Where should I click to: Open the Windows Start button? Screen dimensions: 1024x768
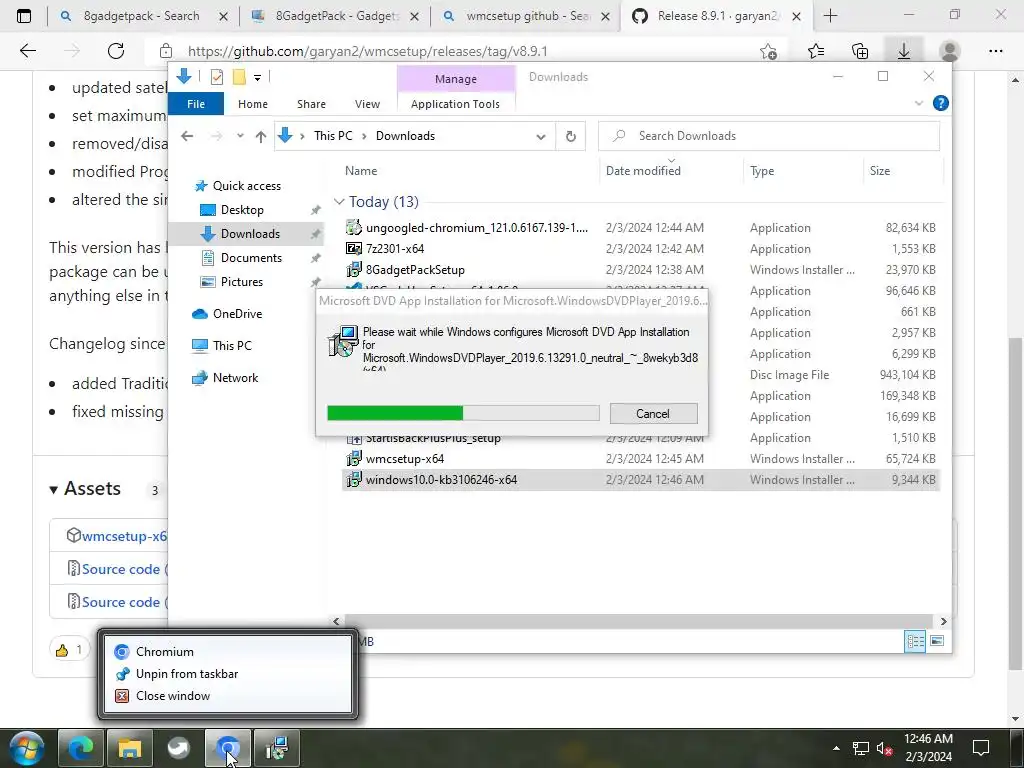click(25, 748)
